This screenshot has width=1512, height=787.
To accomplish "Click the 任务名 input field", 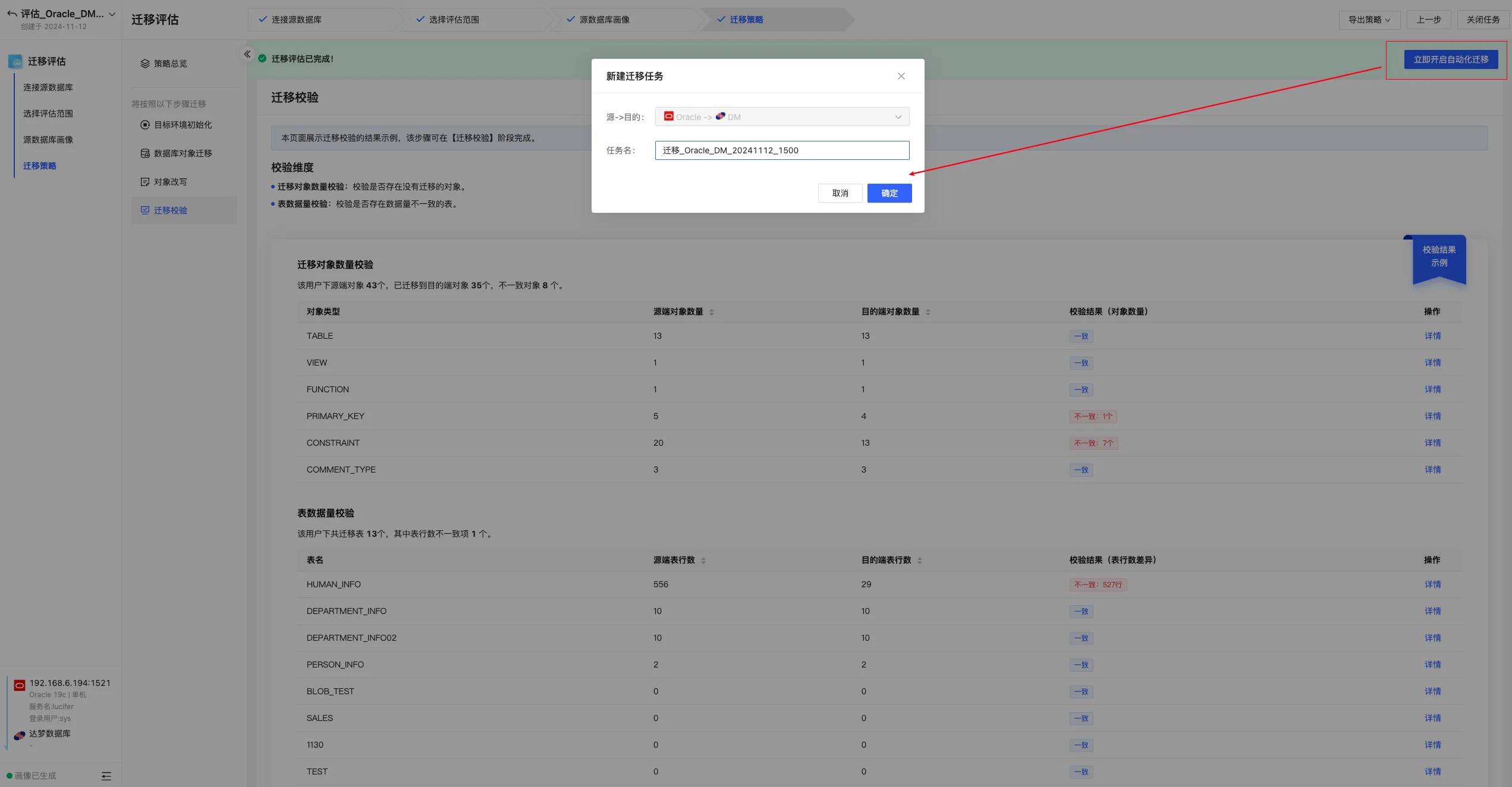I will (x=781, y=150).
